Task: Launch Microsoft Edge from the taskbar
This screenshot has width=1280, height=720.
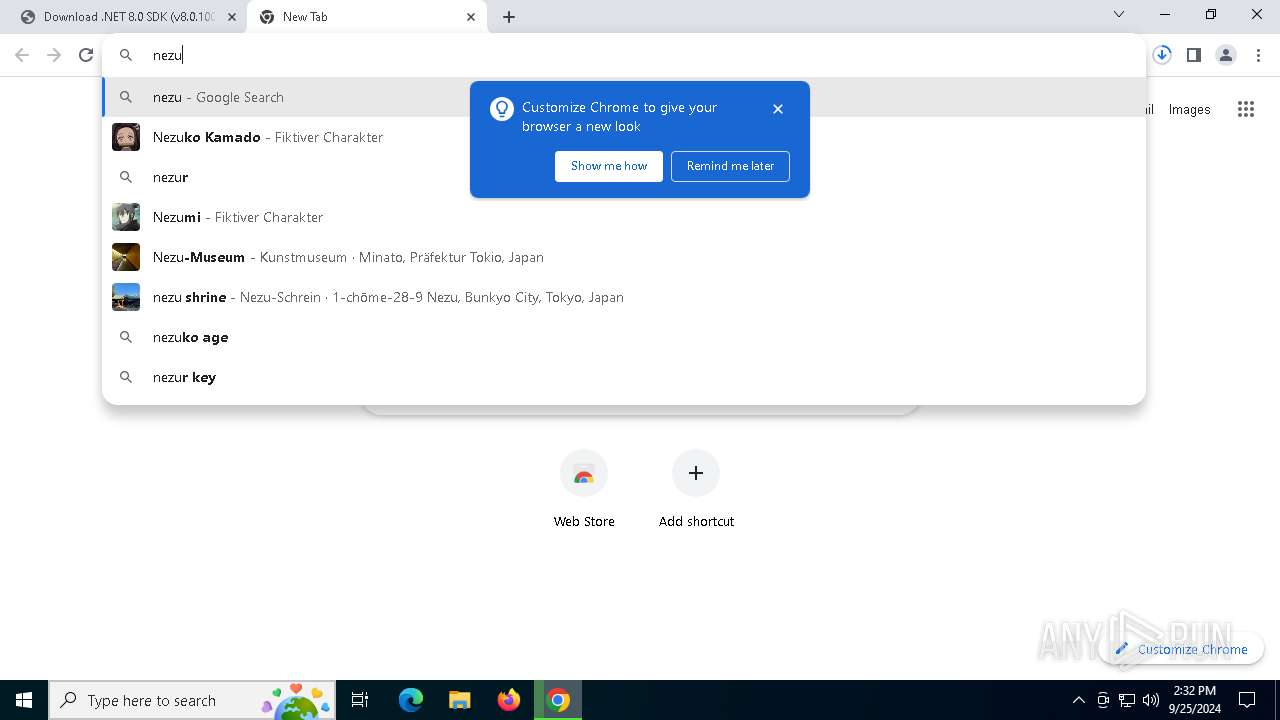Action: tap(411, 700)
